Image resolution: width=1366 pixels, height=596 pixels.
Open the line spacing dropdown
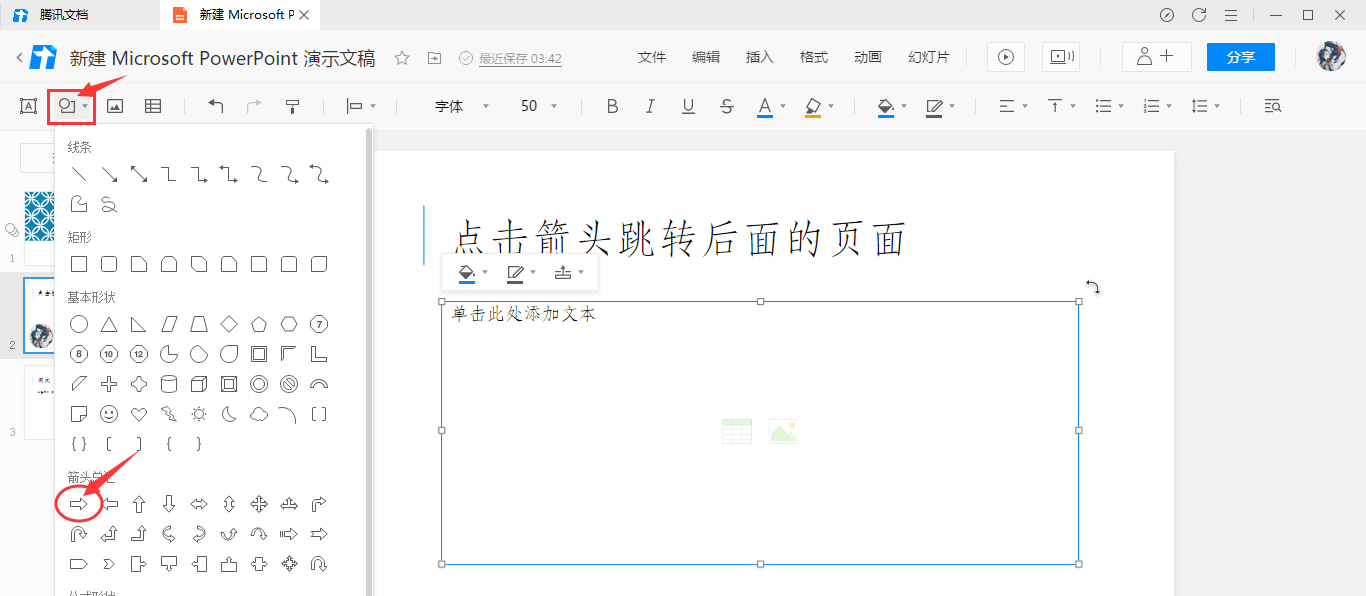(1205, 105)
